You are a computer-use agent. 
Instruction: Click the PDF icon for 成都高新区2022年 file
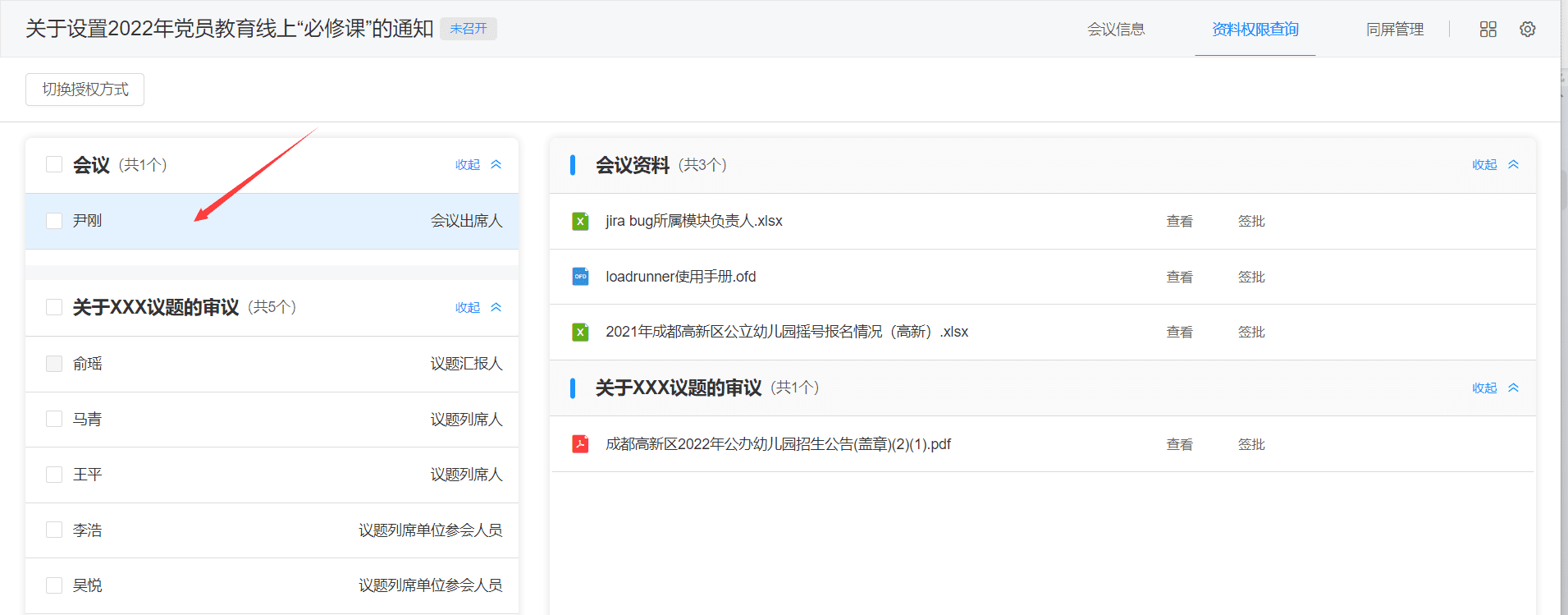pos(580,444)
